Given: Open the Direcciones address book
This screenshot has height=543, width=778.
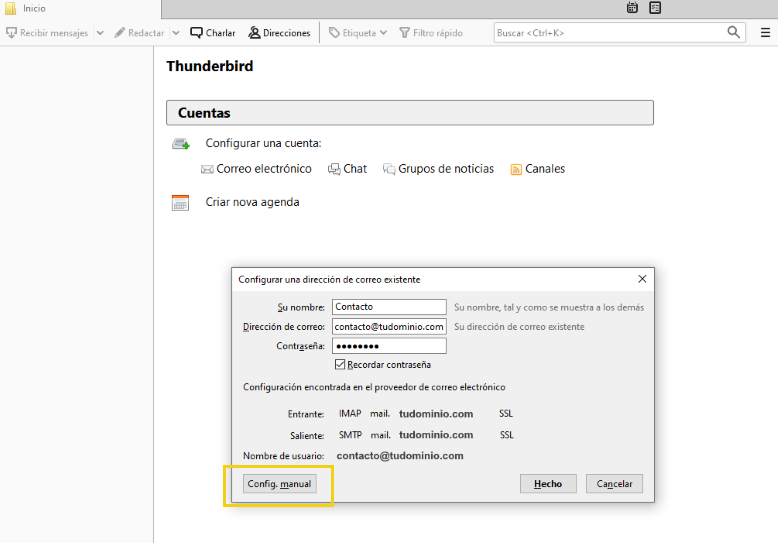Looking at the screenshot, I should coord(279,33).
